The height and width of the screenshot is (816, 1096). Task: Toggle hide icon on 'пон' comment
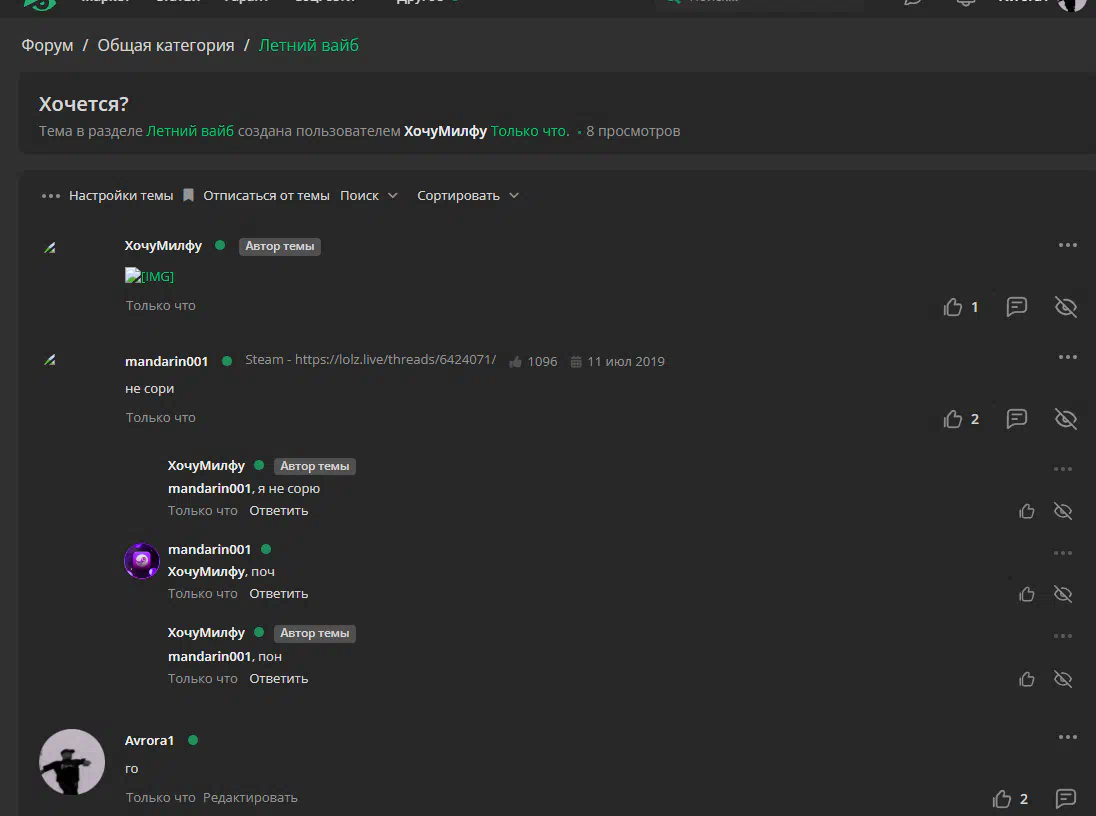point(1062,679)
